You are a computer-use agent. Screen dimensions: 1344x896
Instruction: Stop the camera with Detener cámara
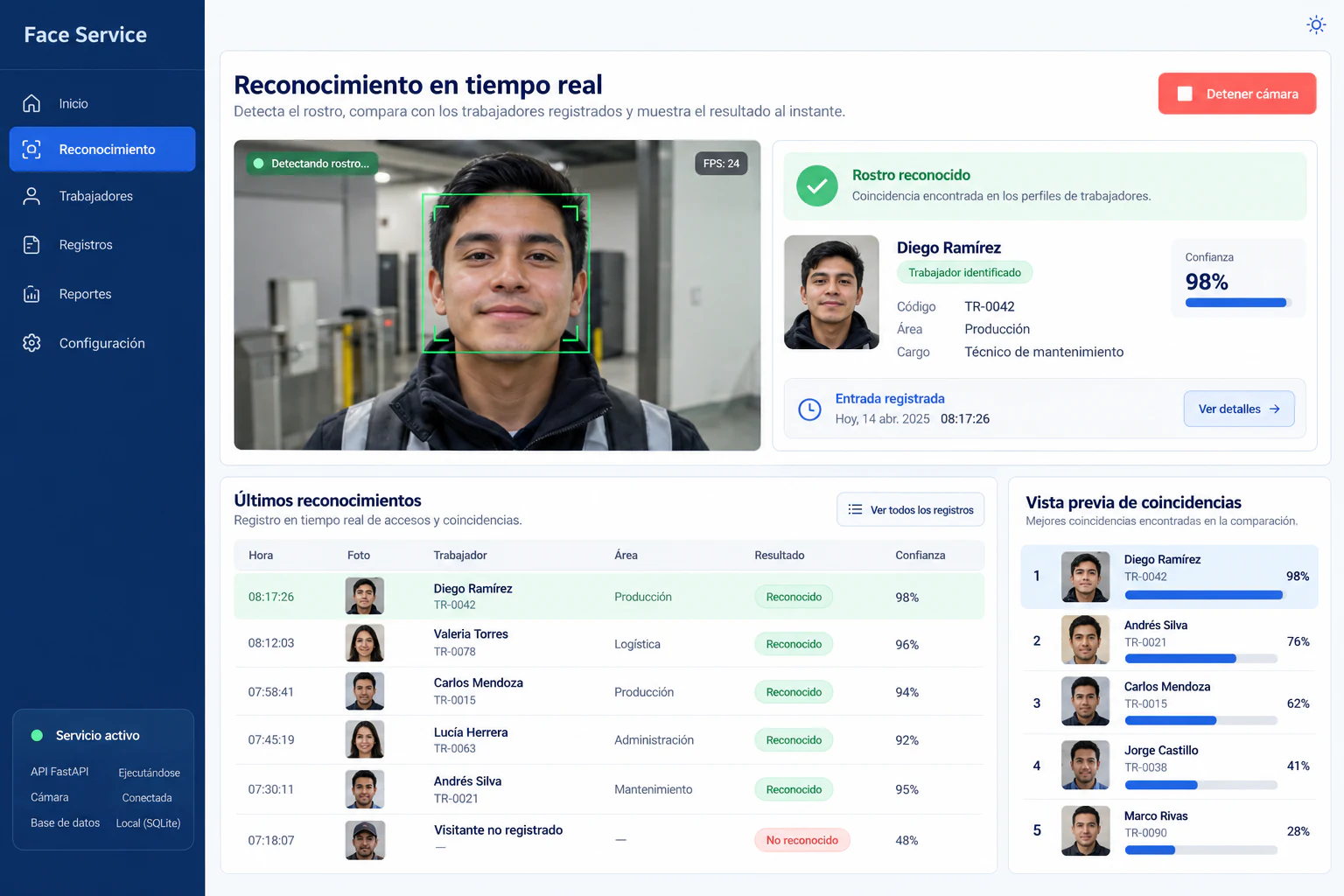click(1237, 94)
